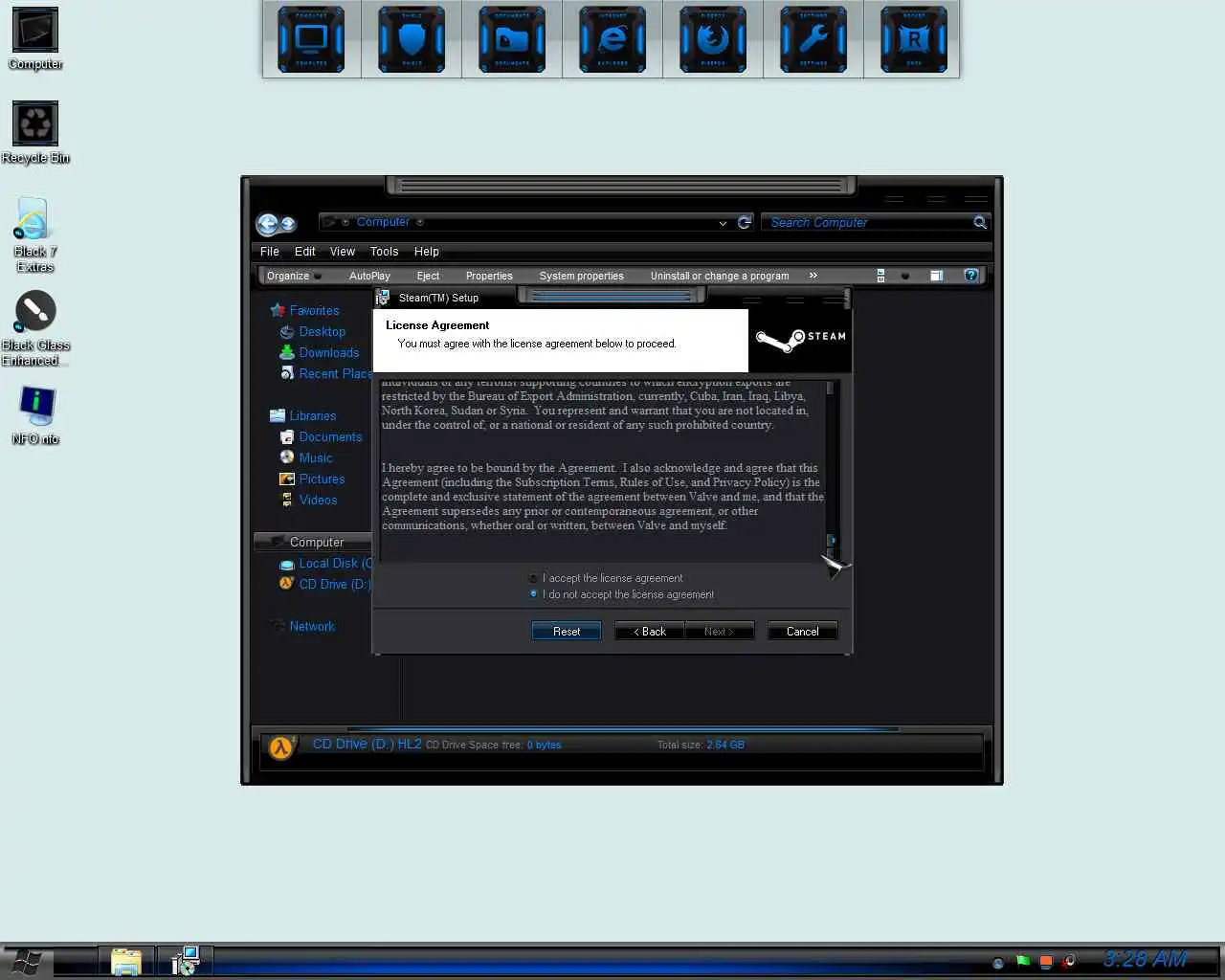Viewport: 1225px width, 980px height.
Task: Open the Computer dock icon with monitor symbol
Action: pos(311,39)
